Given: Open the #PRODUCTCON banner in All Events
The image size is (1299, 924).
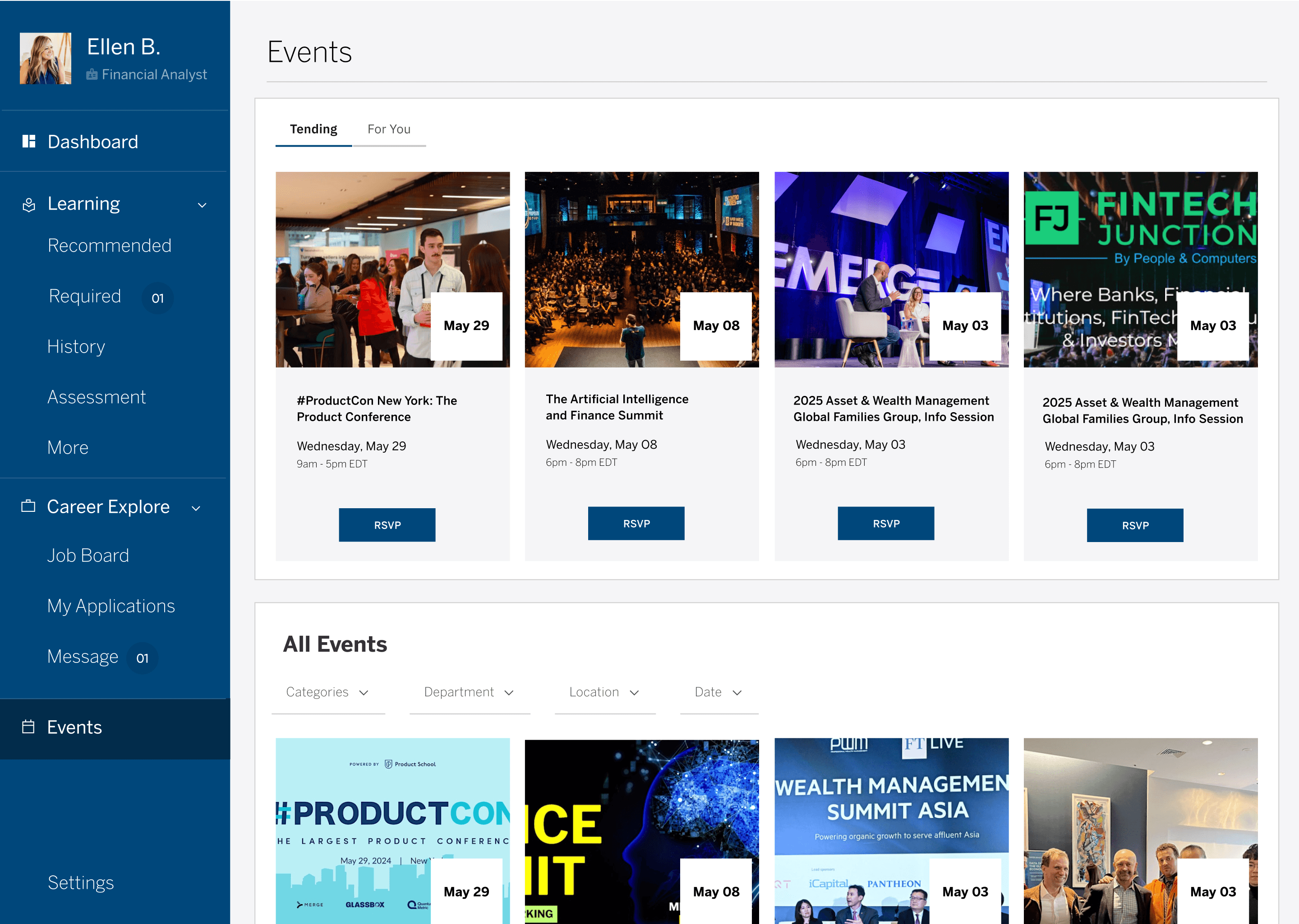Looking at the screenshot, I should coord(392,831).
